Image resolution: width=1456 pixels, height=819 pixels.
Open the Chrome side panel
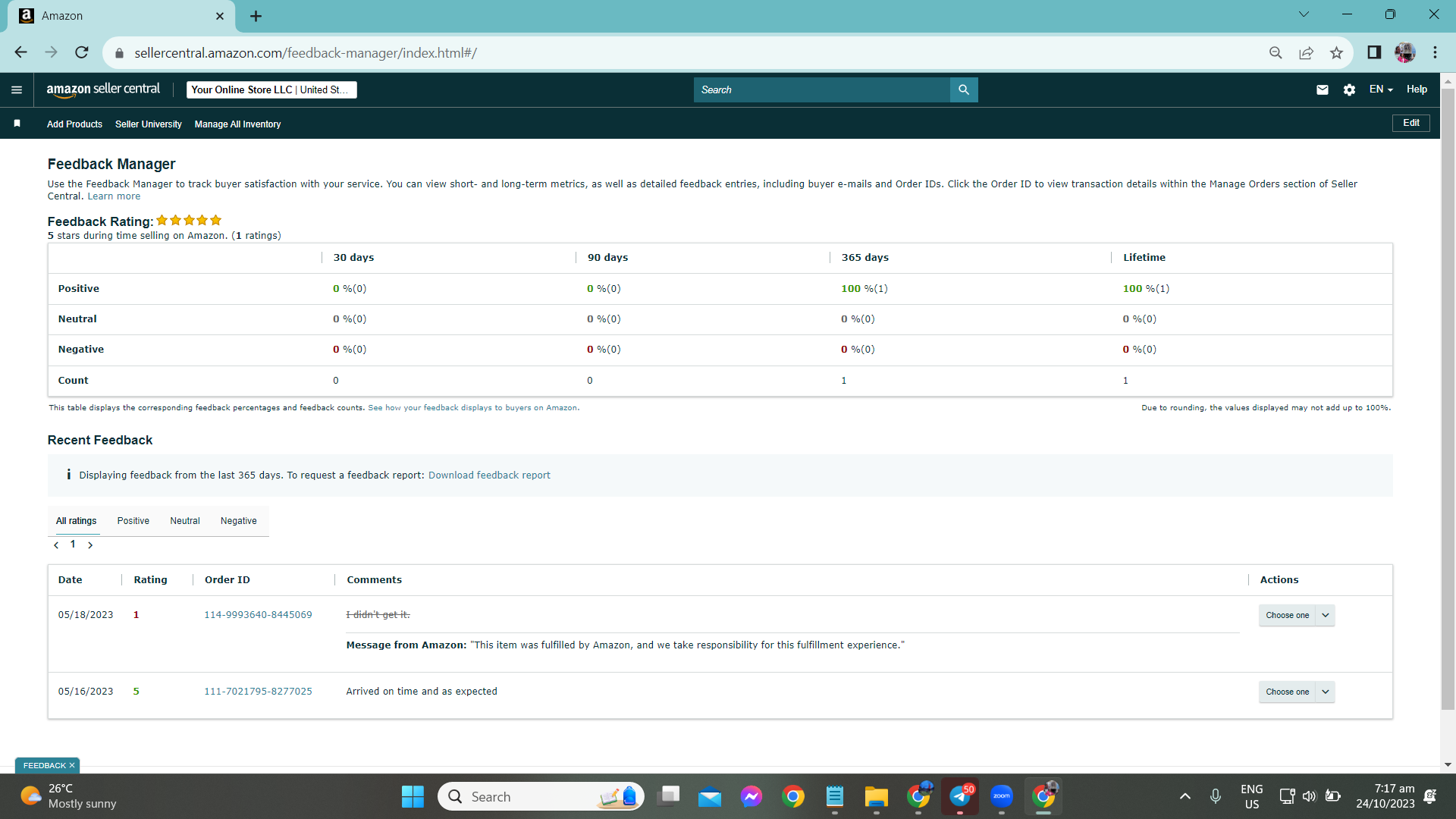1374,52
